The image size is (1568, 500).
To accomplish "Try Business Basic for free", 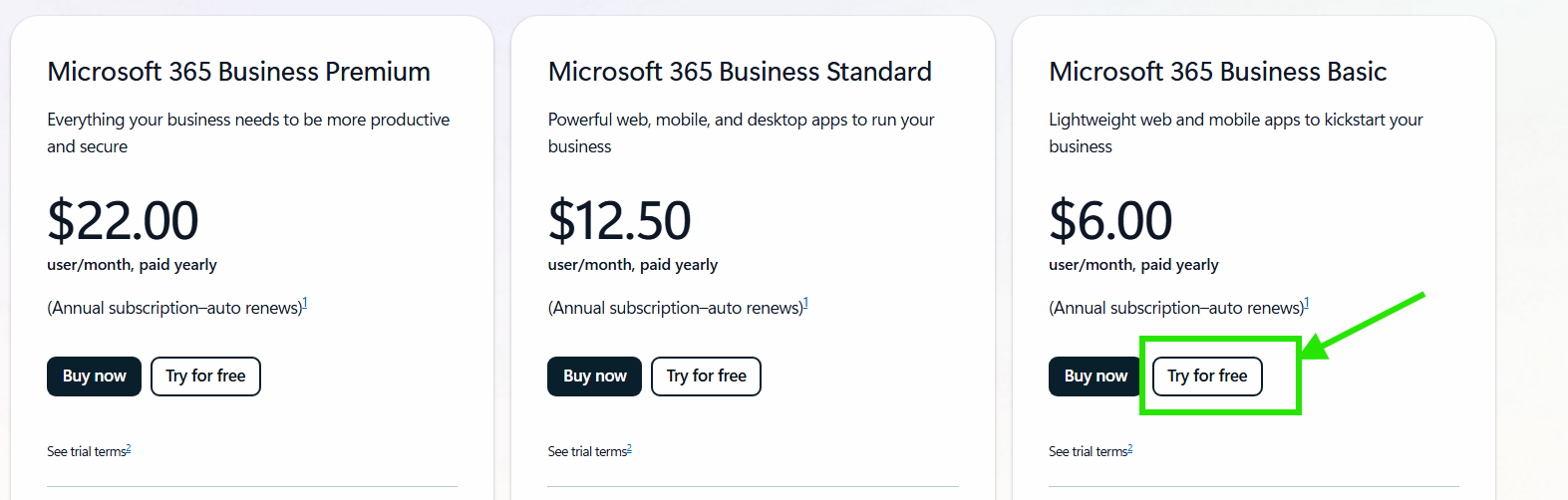I will (x=1207, y=376).
